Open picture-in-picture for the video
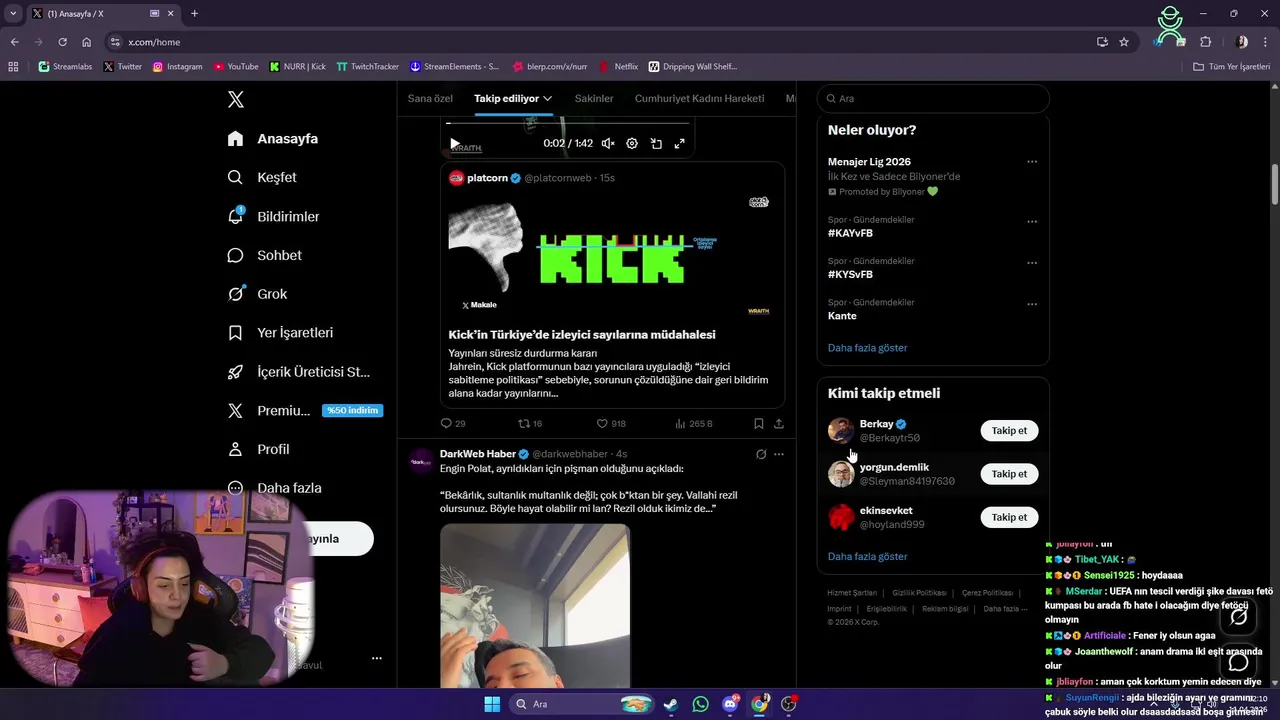The image size is (1280, 720). [x=656, y=144]
